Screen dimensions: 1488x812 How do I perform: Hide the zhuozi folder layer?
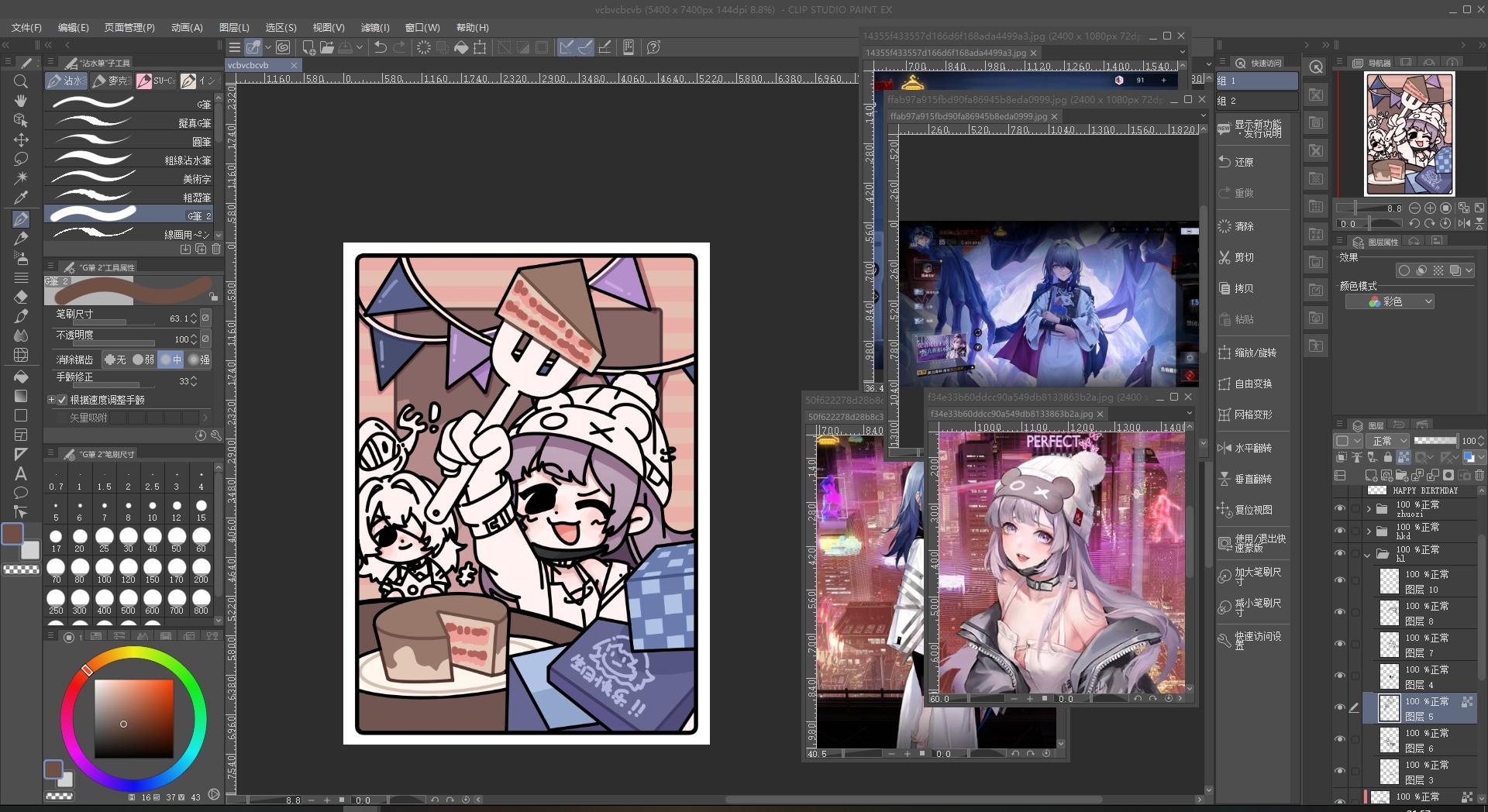click(1340, 509)
